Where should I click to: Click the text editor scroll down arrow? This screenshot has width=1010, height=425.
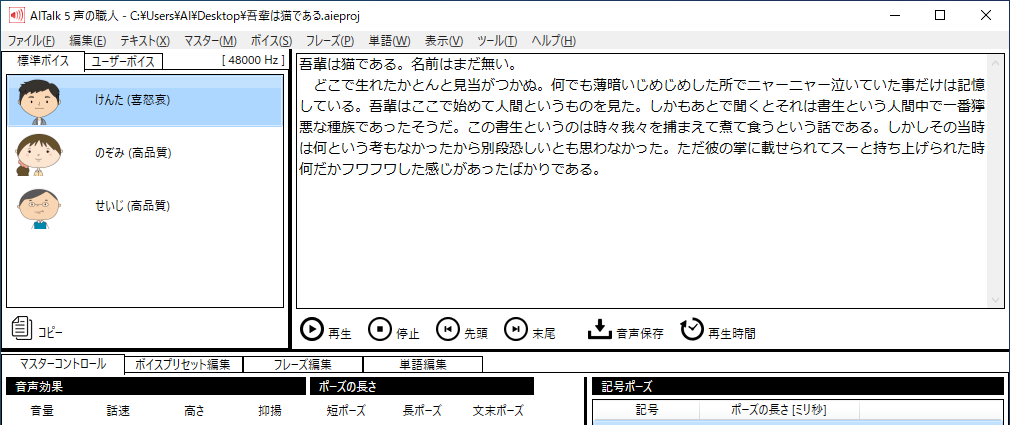coord(996,301)
